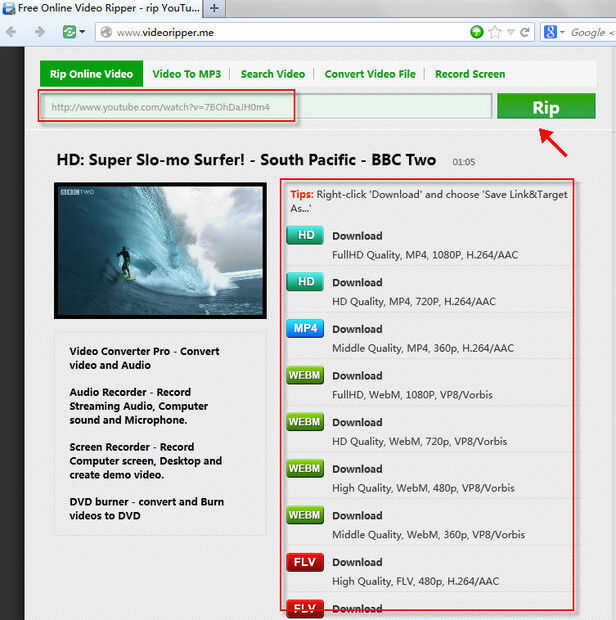Image resolution: width=616 pixels, height=620 pixels.
Task: Open the search engine selector dropdown arrow
Action: (562, 32)
